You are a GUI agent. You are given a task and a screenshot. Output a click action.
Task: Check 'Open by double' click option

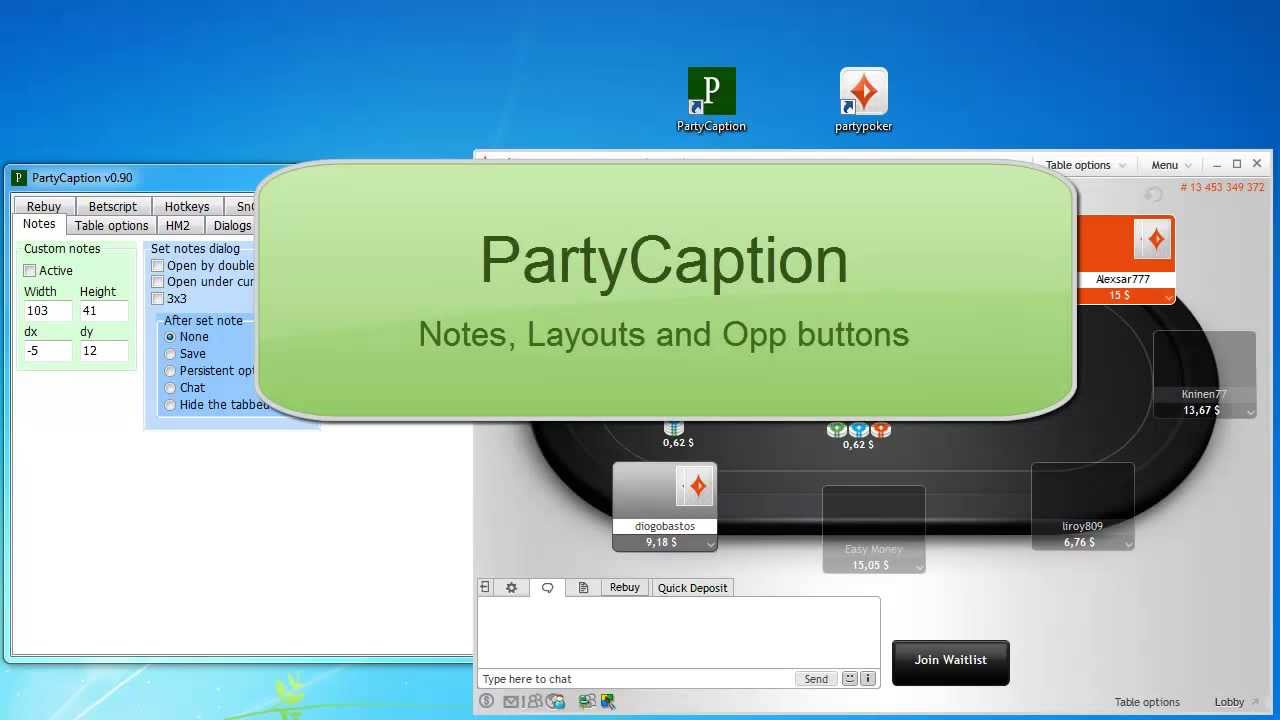pos(158,266)
